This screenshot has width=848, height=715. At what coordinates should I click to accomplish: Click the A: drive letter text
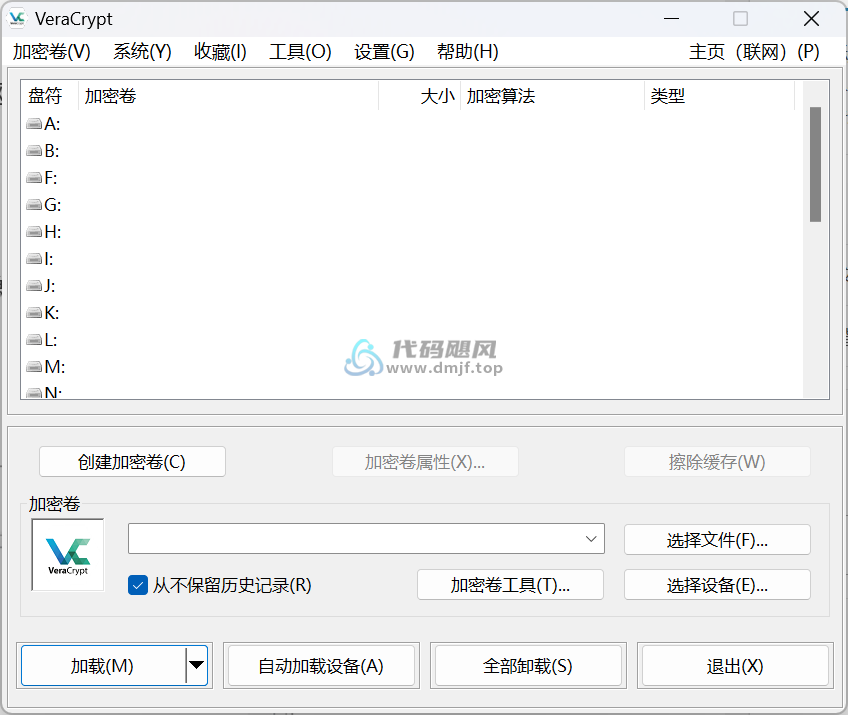click(52, 124)
